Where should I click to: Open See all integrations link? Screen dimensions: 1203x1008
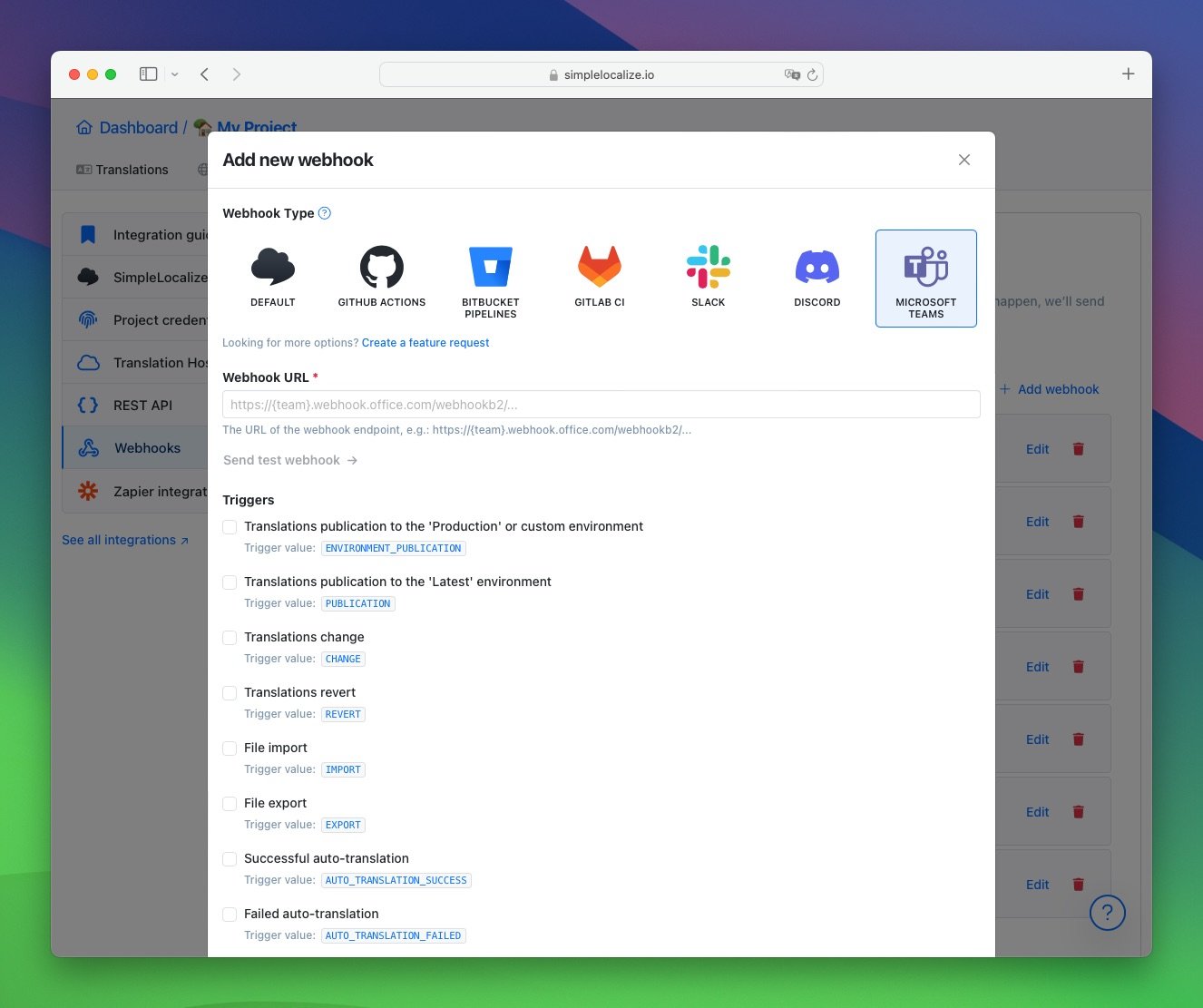125,540
